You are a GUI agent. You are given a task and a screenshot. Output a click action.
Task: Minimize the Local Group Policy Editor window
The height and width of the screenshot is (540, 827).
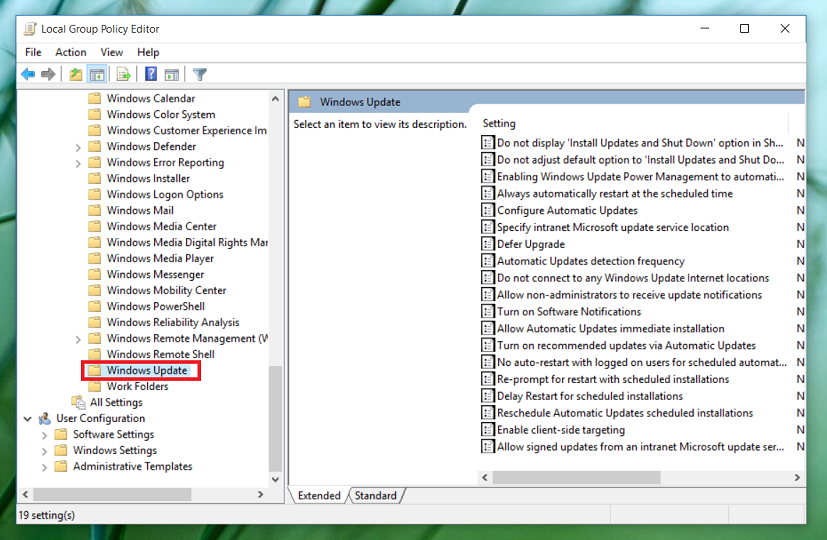(x=705, y=28)
